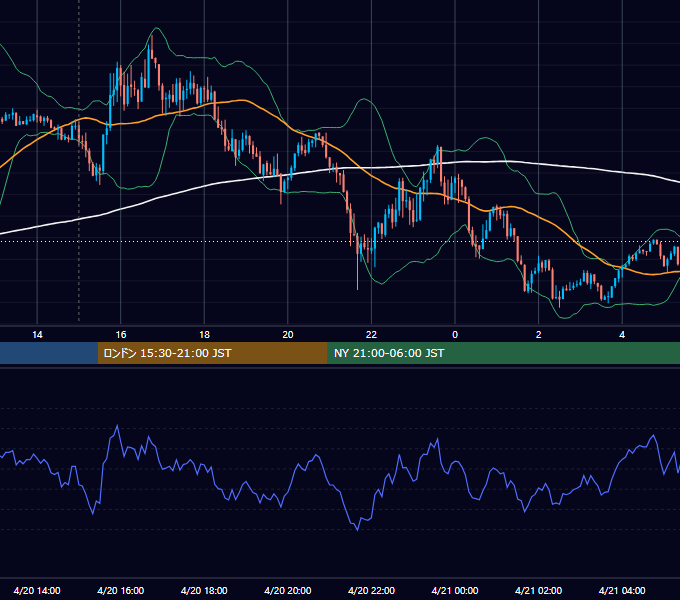This screenshot has width=680, height=600.
Task: Click the 4/21 00:00 label on indicator axis
Action: tap(455, 590)
